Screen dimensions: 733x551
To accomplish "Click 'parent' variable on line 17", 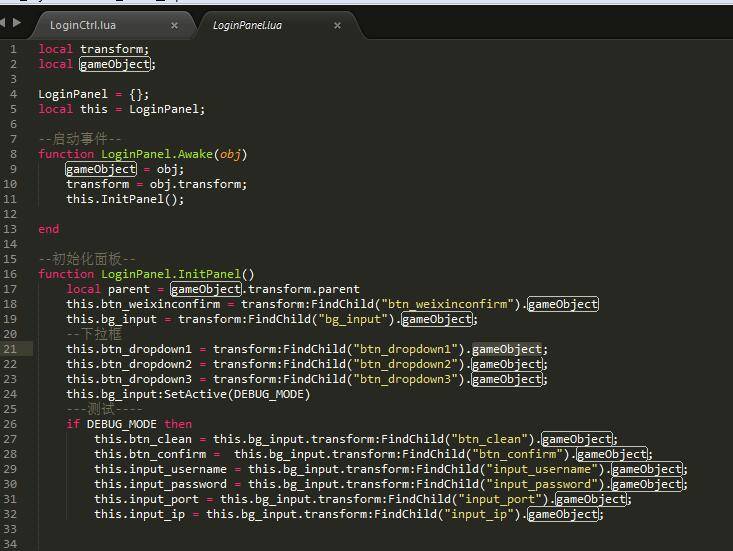I will (129, 289).
